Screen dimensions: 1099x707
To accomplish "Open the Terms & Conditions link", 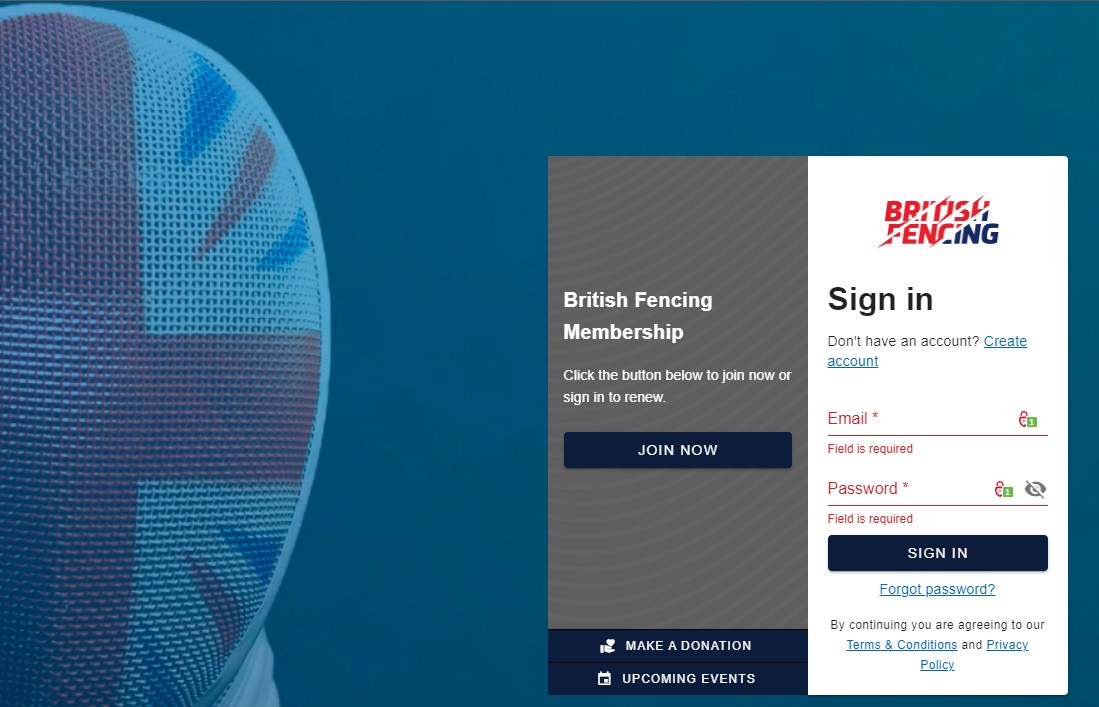I will [x=901, y=645].
